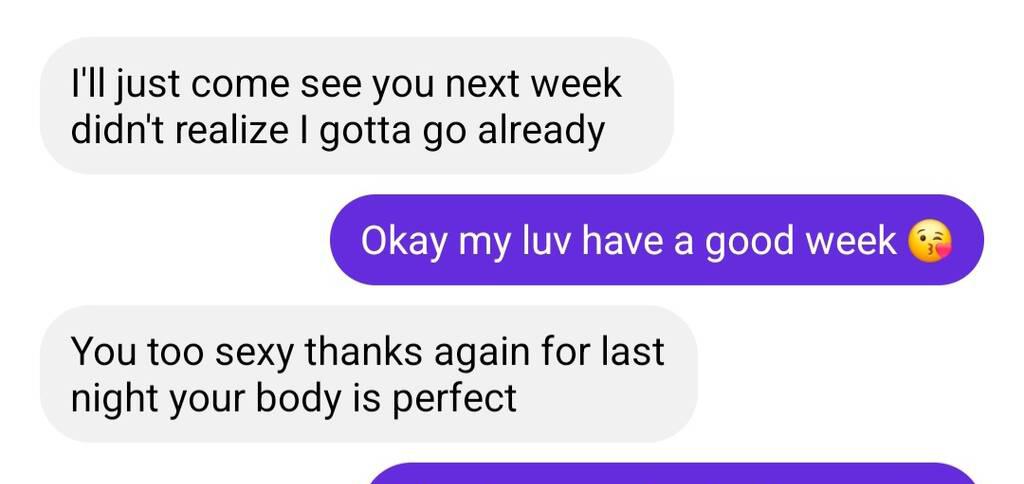1024x484 pixels.
Task: Tap the partially visible purple bubble at bottom
Action: (x=673, y=474)
